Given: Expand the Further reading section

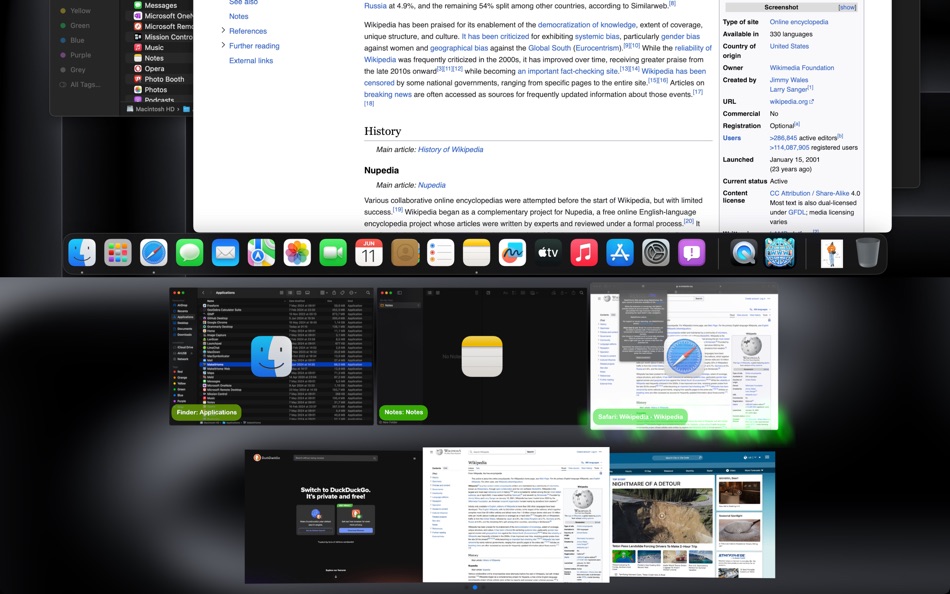Looking at the screenshot, I should click(x=224, y=46).
